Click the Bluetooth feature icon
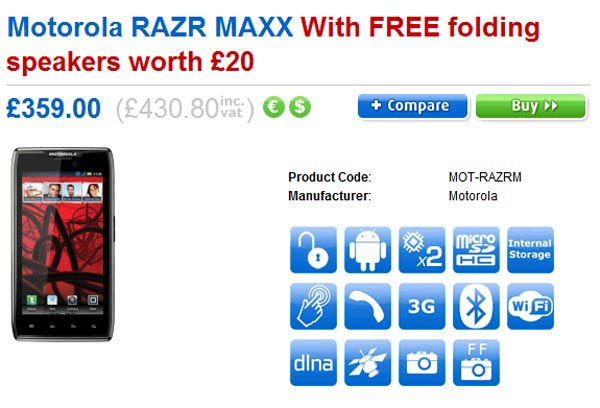600x408 pixels. click(476, 306)
